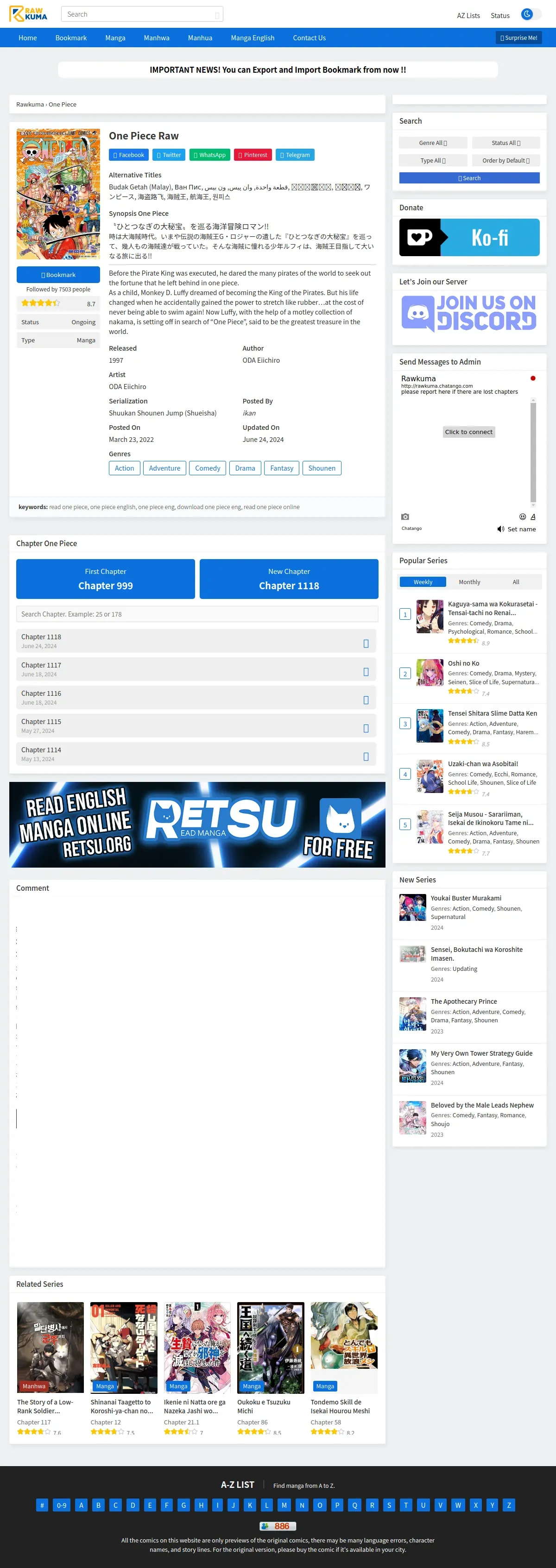556x1568 pixels.
Task: Mute Chatango sound speaker icon
Action: pyautogui.click(x=500, y=529)
